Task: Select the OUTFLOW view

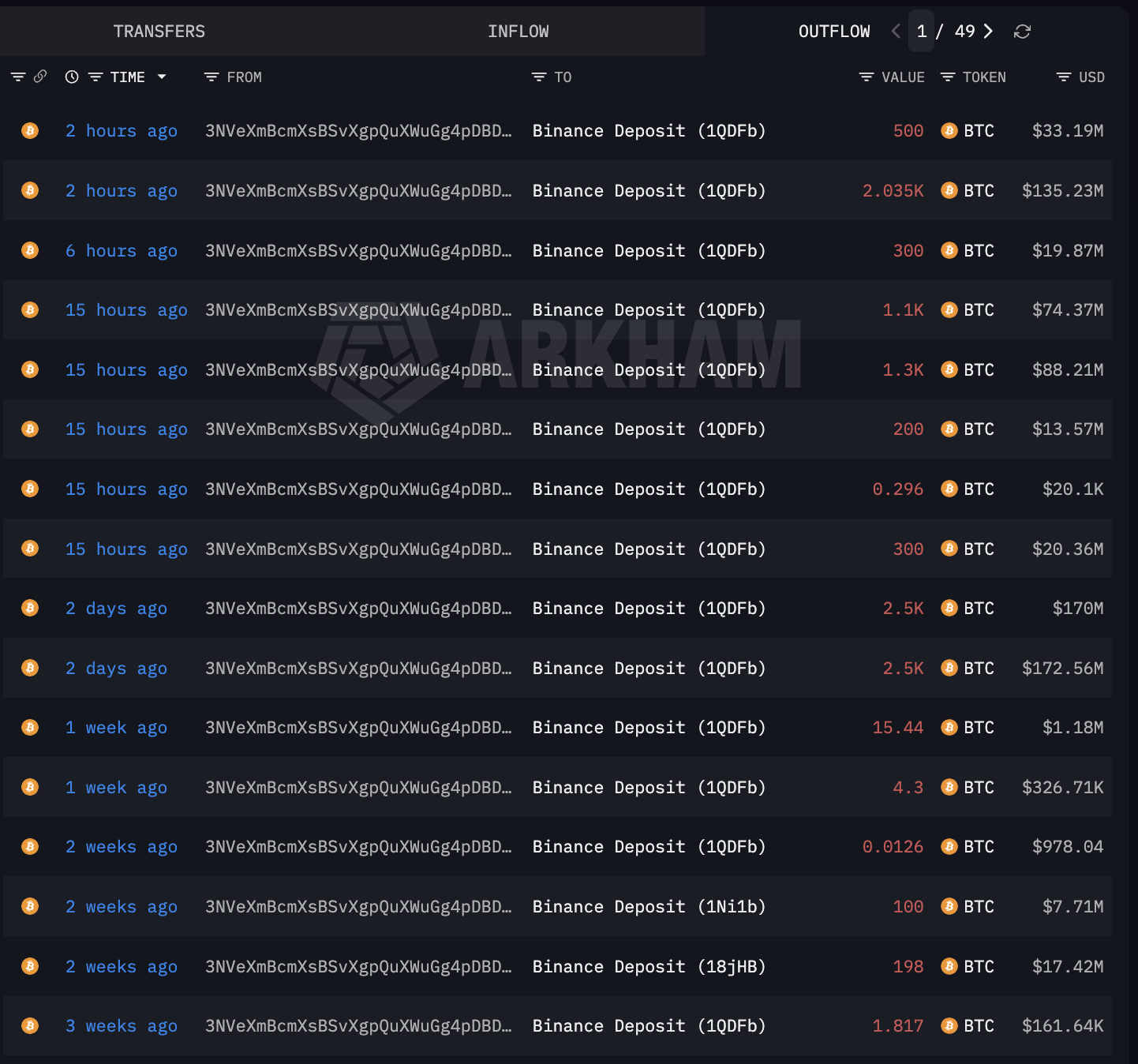Action: point(834,31)
